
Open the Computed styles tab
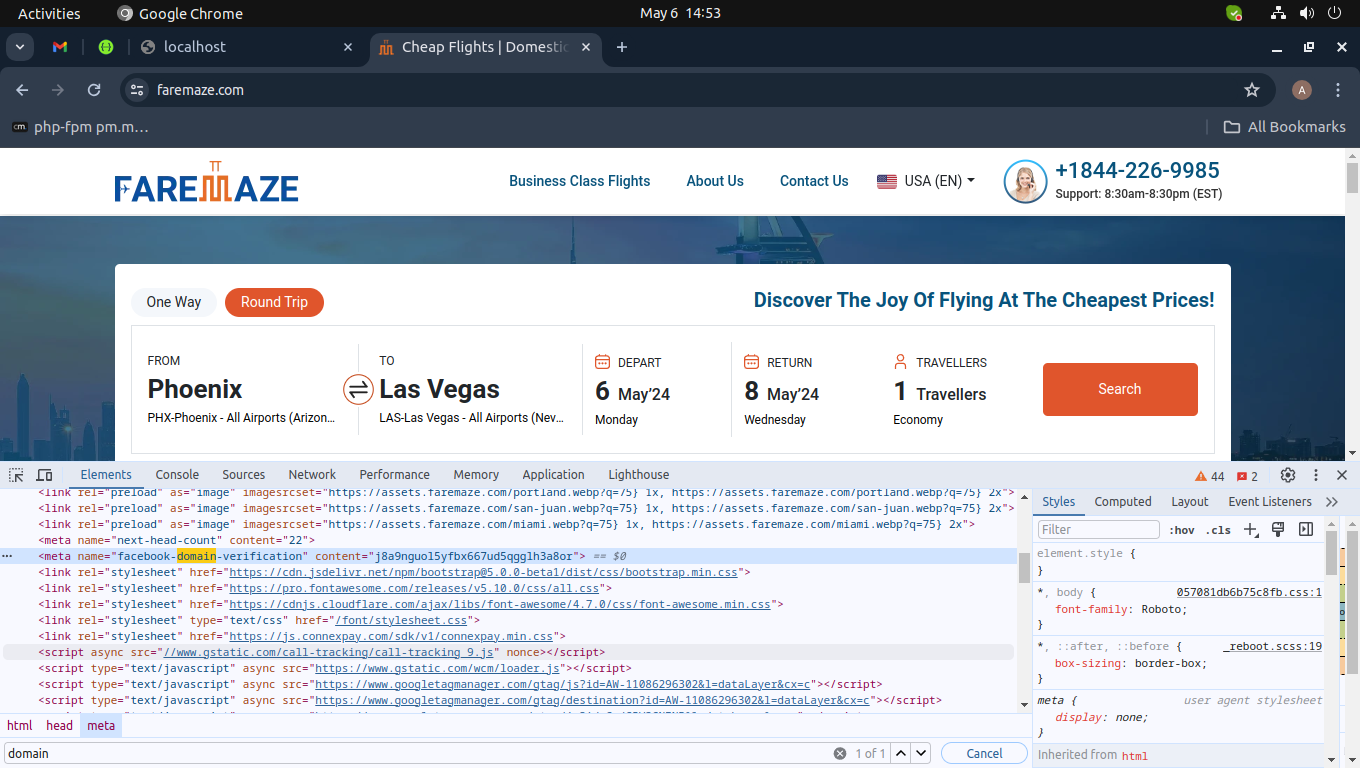point(1123,502)
